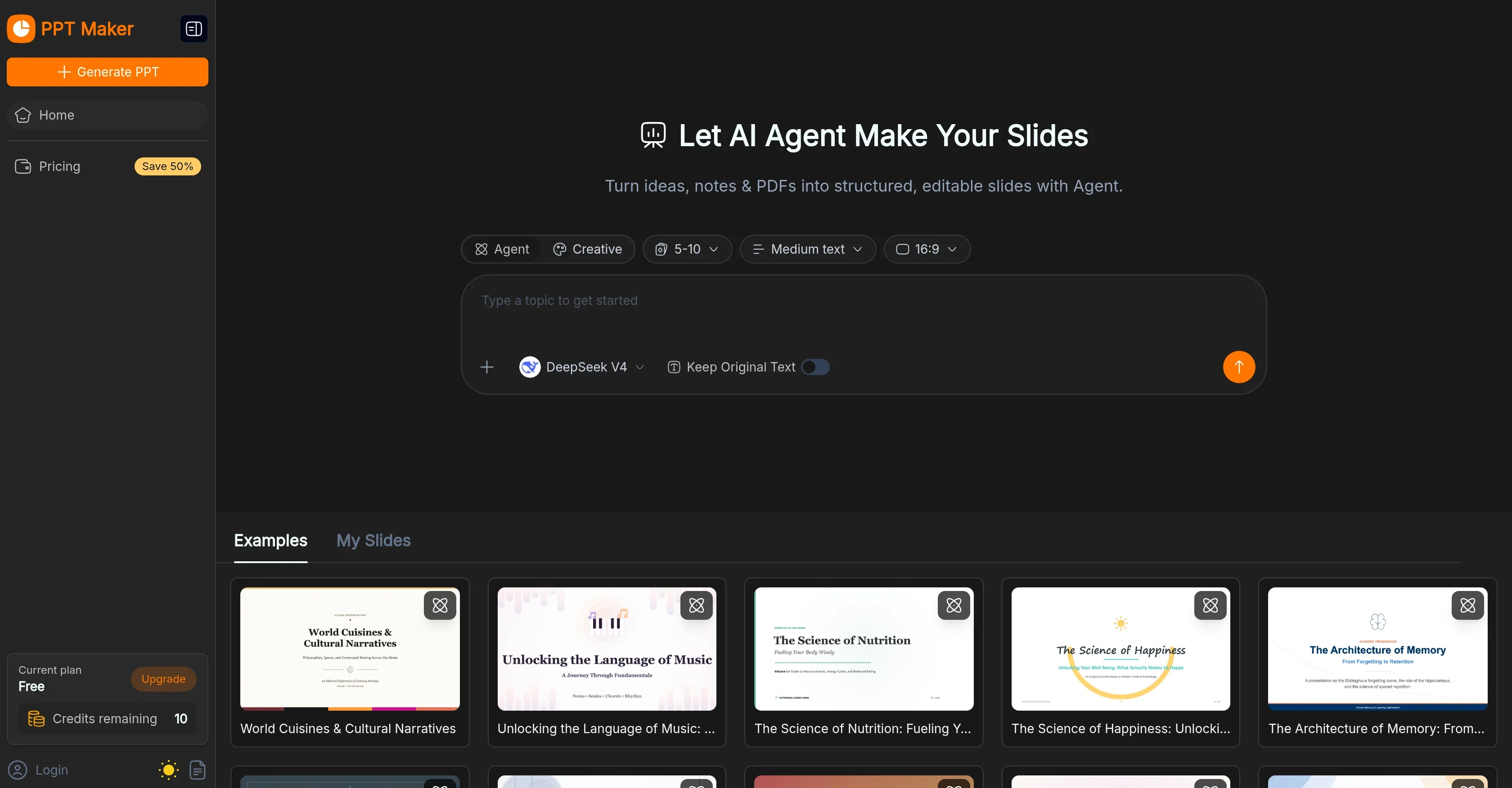Select the Creative mode option

click(x=588, y=249)
